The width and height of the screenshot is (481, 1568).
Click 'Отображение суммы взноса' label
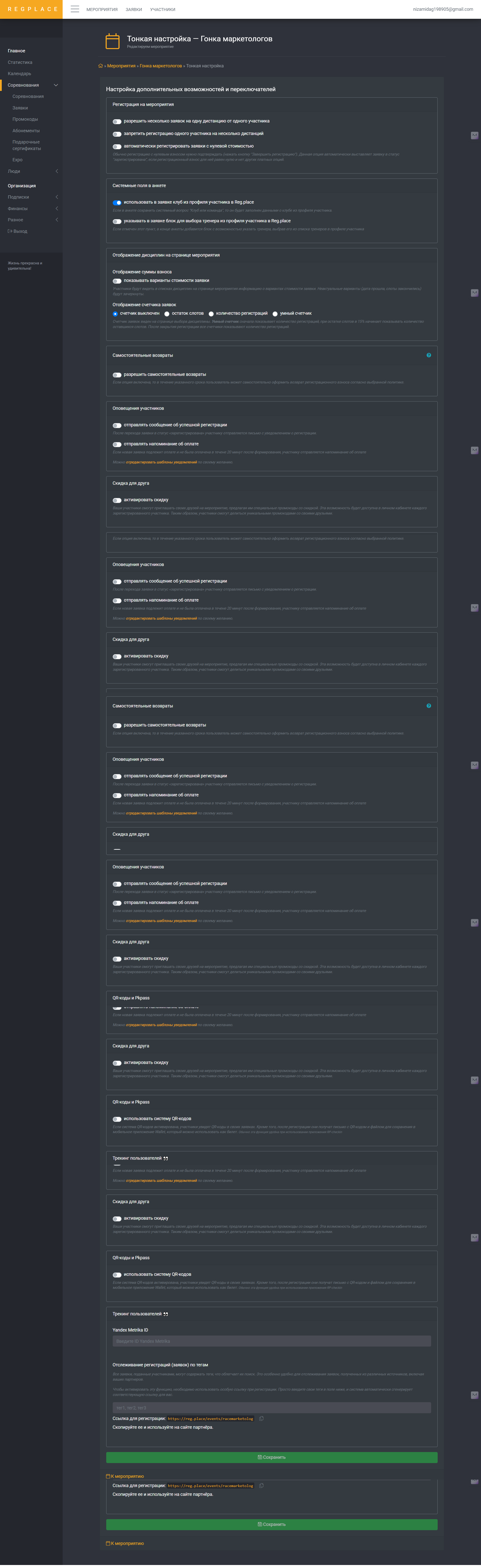click(142, 272)
